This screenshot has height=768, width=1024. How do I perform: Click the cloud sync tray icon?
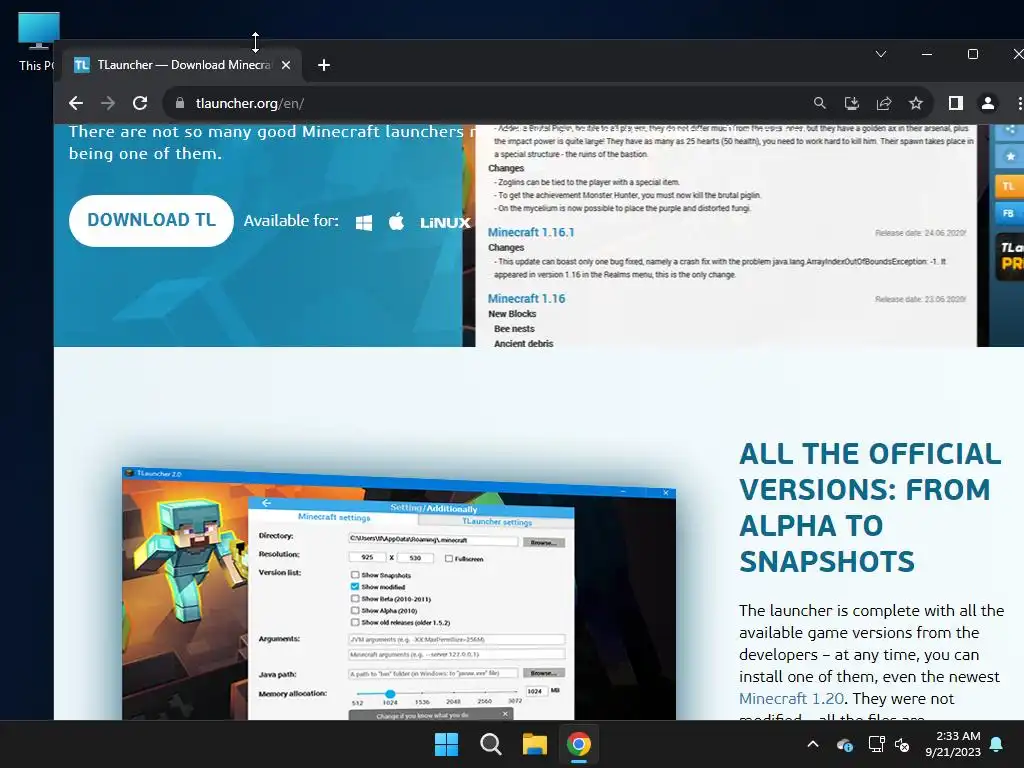tap(844, 744)
